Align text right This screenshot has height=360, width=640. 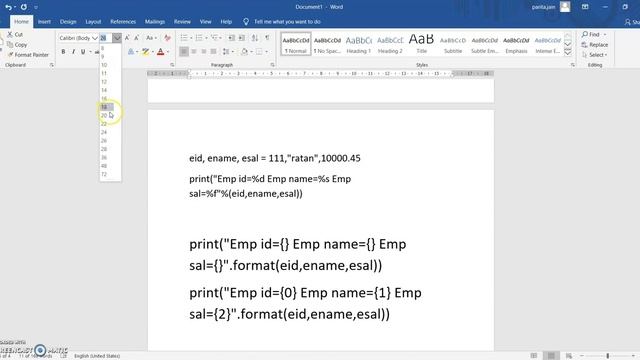204,52
